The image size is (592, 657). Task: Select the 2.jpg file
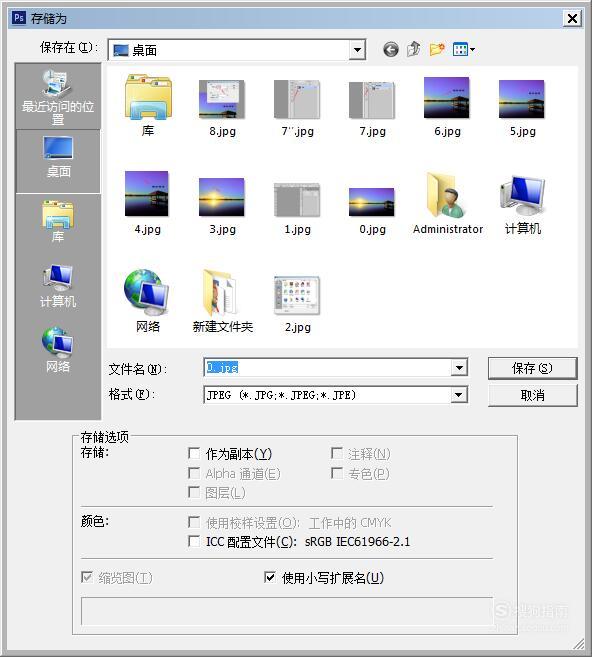click(297, 304)
